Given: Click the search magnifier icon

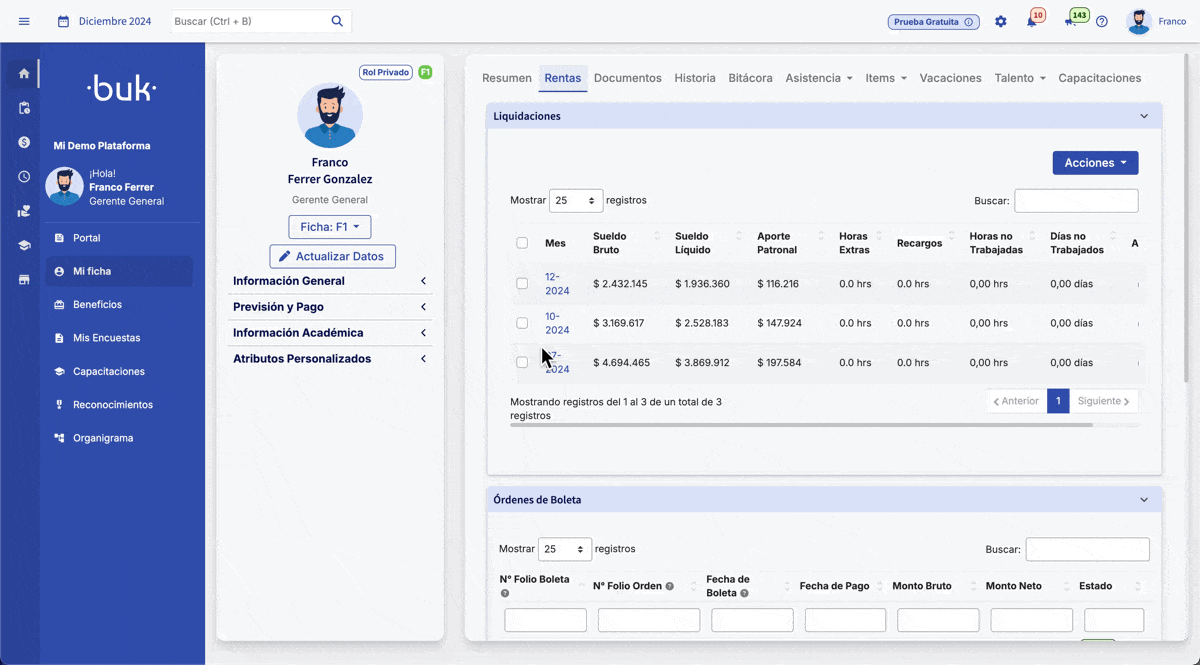Looking at the screenshot, I should pos(337,21).
